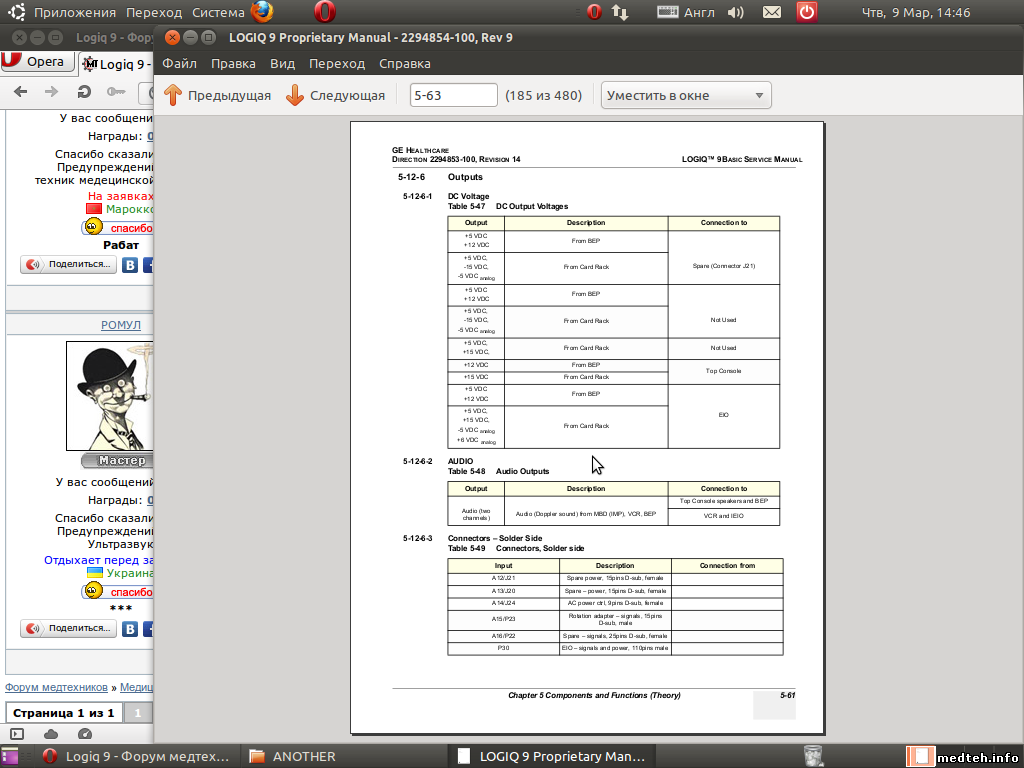Open keyboard layout indicator 'Англ'
The width and height of the screenshot is (1024, 768).
[686, 12]
